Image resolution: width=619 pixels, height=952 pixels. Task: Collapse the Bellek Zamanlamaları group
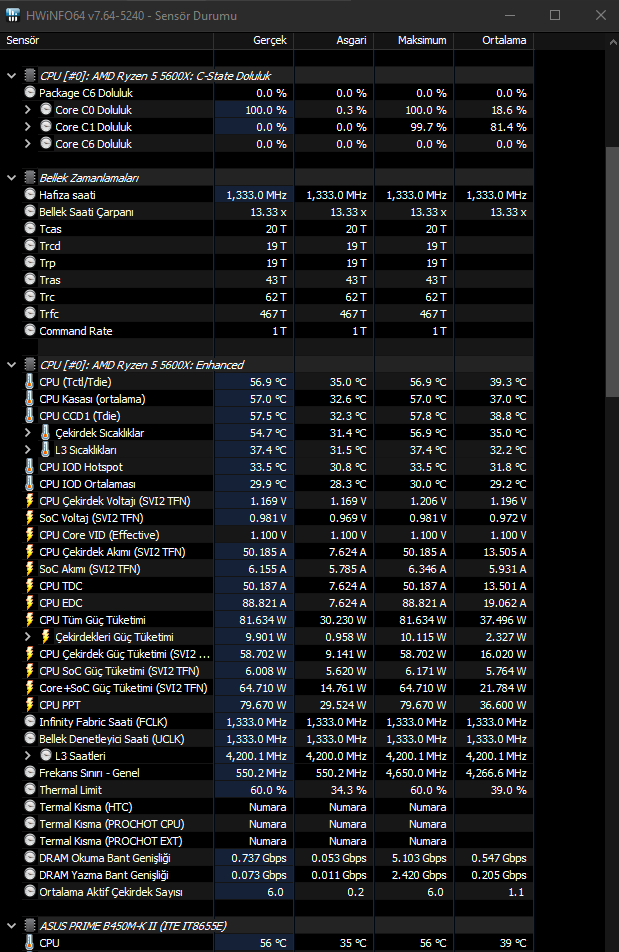[12, 178]
